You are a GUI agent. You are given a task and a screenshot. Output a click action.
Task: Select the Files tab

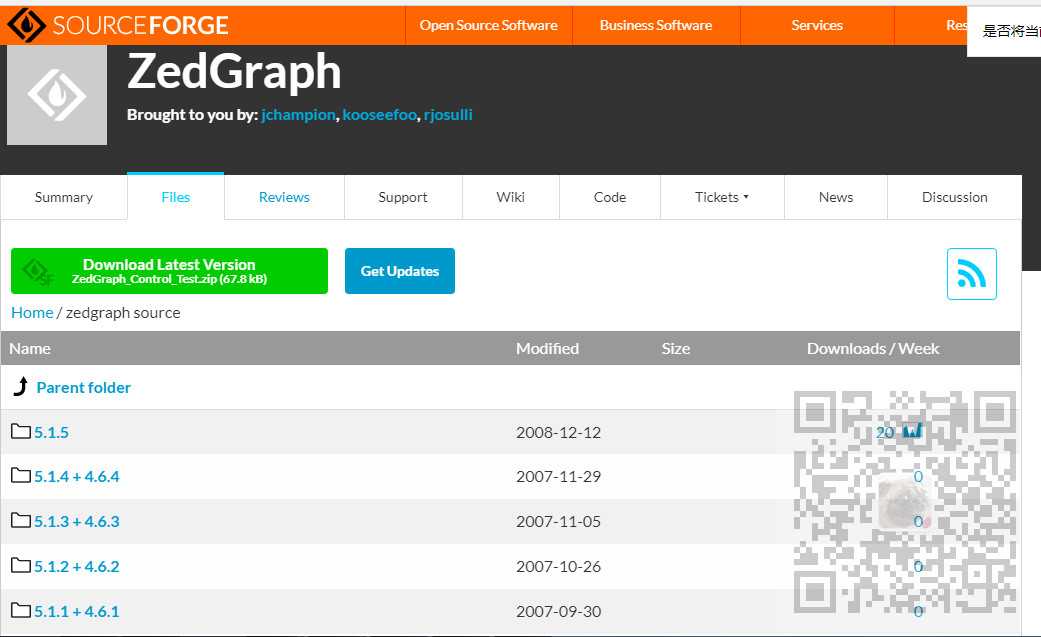175,197
